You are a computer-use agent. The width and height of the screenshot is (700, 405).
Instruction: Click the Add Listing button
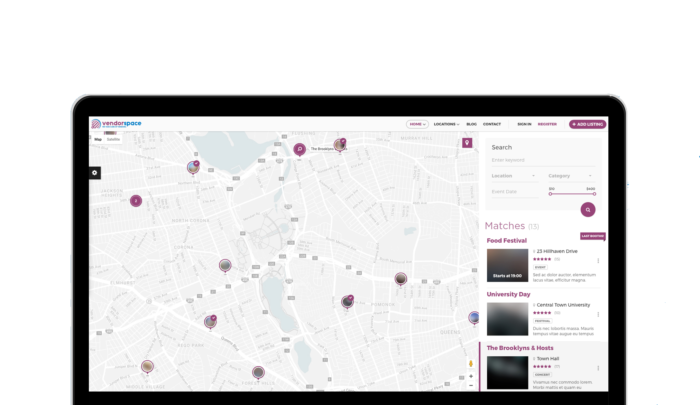point(587,124)
